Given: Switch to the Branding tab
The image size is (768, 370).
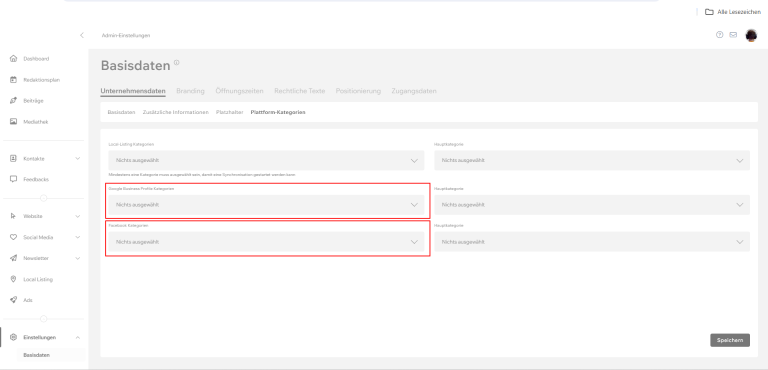Looking at the screenshot, I should (x=191, y=91).
